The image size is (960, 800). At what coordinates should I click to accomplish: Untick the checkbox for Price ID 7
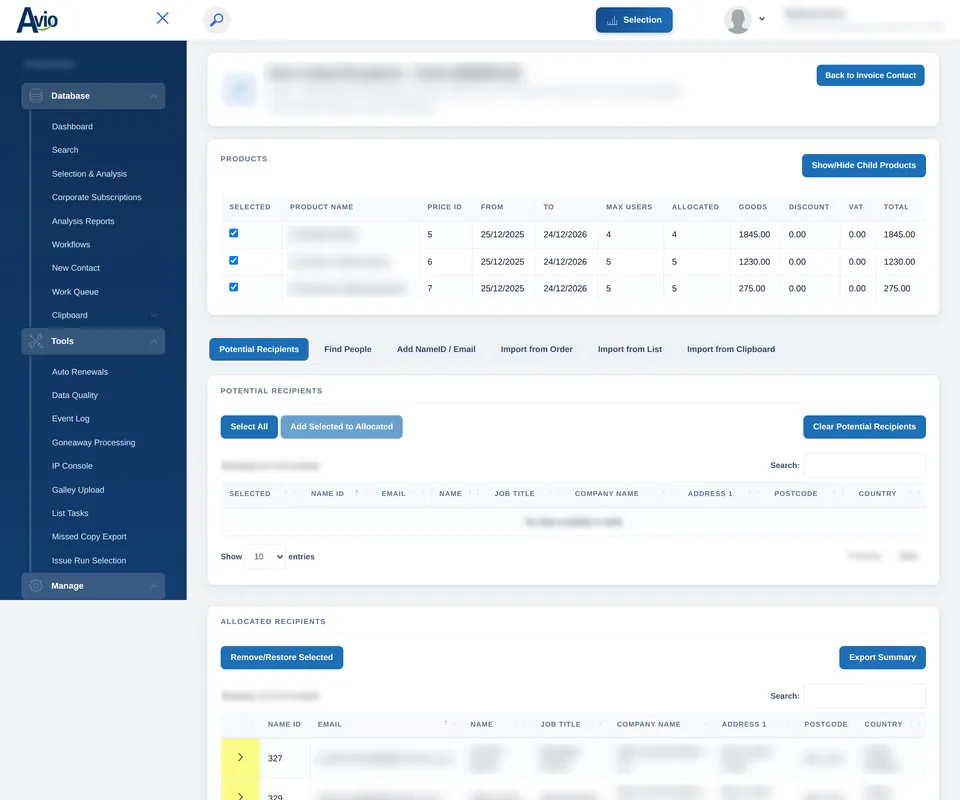click(x=233, y=287)
